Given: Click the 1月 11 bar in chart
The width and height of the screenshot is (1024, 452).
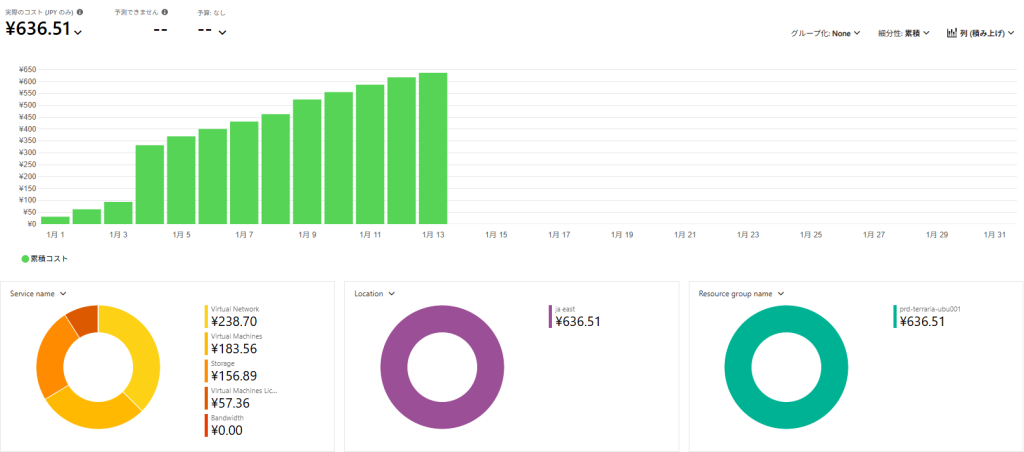Looking at the screenshot, I should point(370,154).
